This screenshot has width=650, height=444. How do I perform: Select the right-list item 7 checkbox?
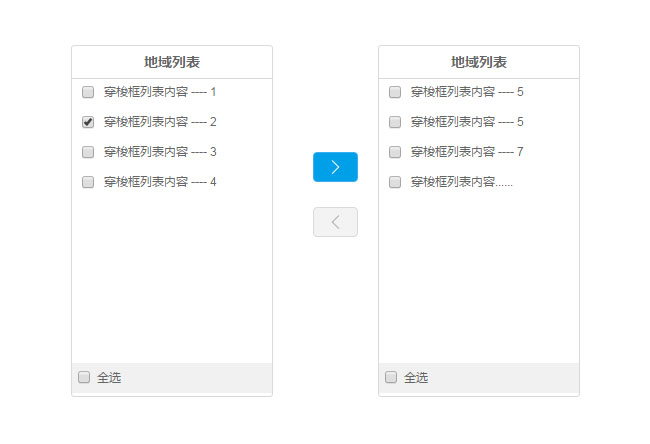tap(395, 152)
